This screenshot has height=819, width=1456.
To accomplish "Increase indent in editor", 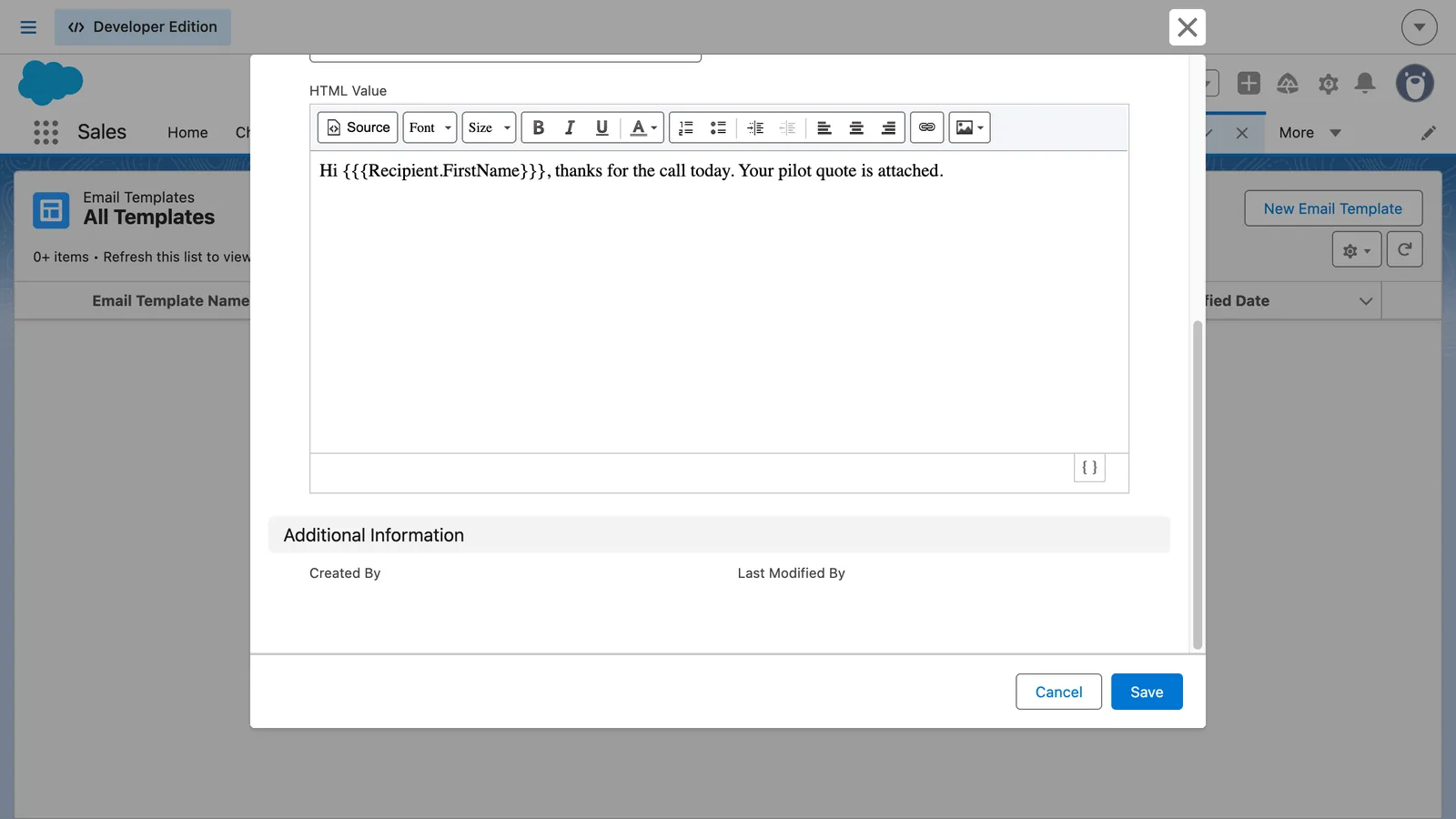I will [x=755, y=127].
